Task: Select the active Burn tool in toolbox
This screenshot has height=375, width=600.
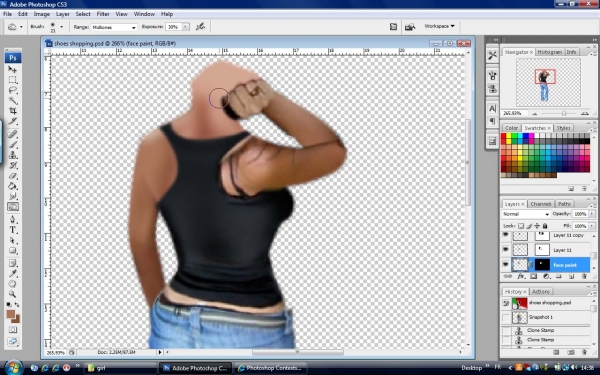Action: tap(13, 207)
